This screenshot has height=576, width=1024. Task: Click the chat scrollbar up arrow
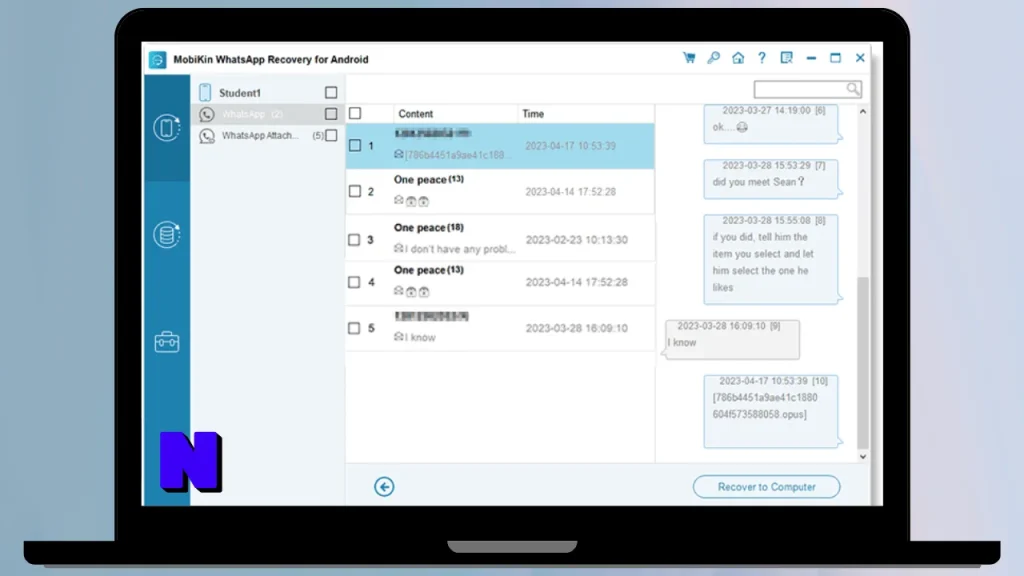[863, 112]
